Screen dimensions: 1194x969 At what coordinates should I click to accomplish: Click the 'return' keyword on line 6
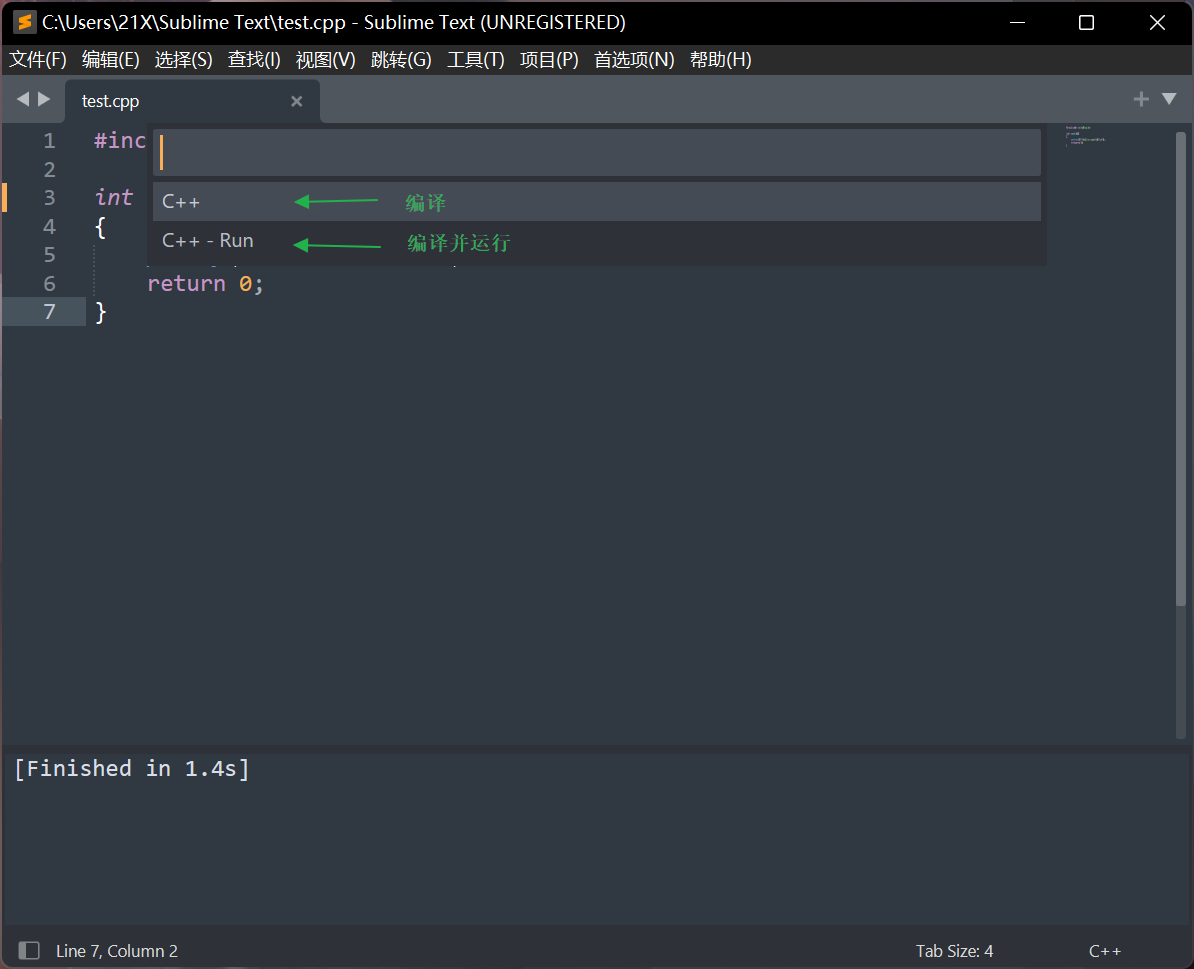pyautogui.click(x=187, y=284)
